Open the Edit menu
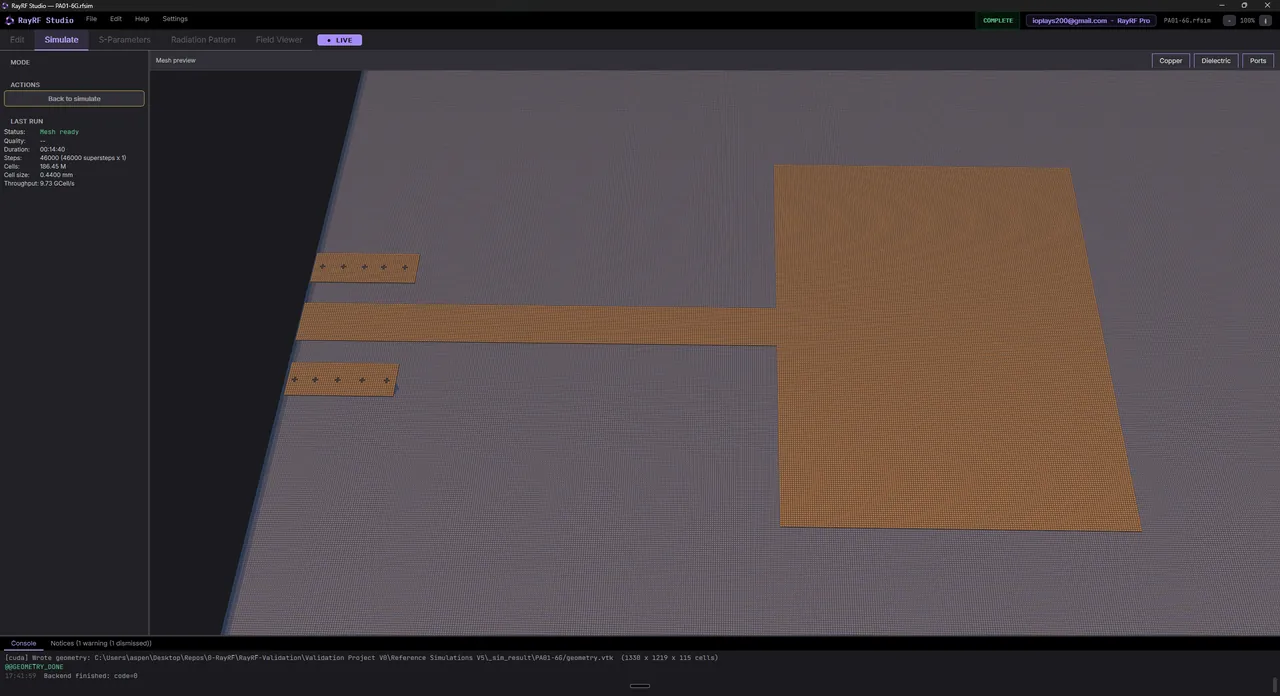 116,19
